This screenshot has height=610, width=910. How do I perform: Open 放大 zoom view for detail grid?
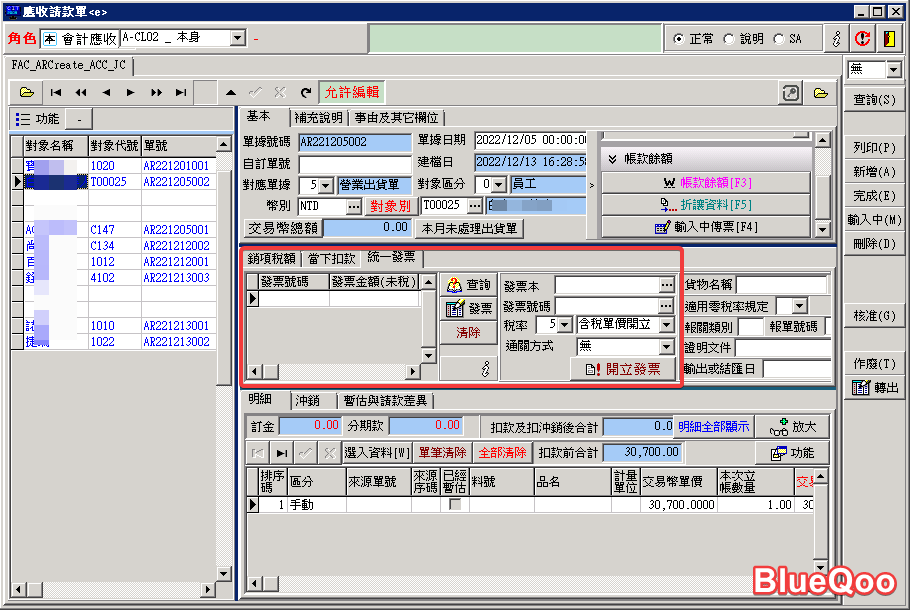pyautogui.click(x=793, y=426)
